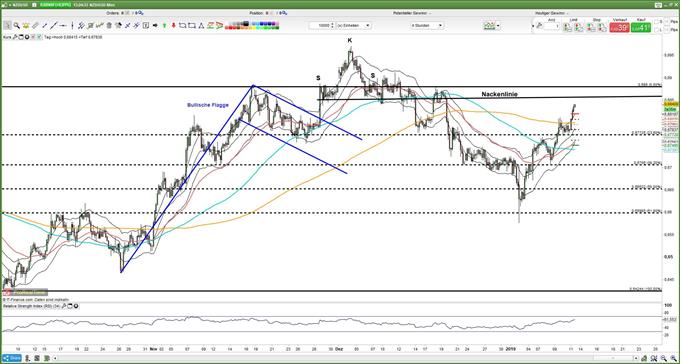Click the Kurs panel window icon
Image resolution: width=680 pixels, height=364 pixels.
click(x=21, y=37)
